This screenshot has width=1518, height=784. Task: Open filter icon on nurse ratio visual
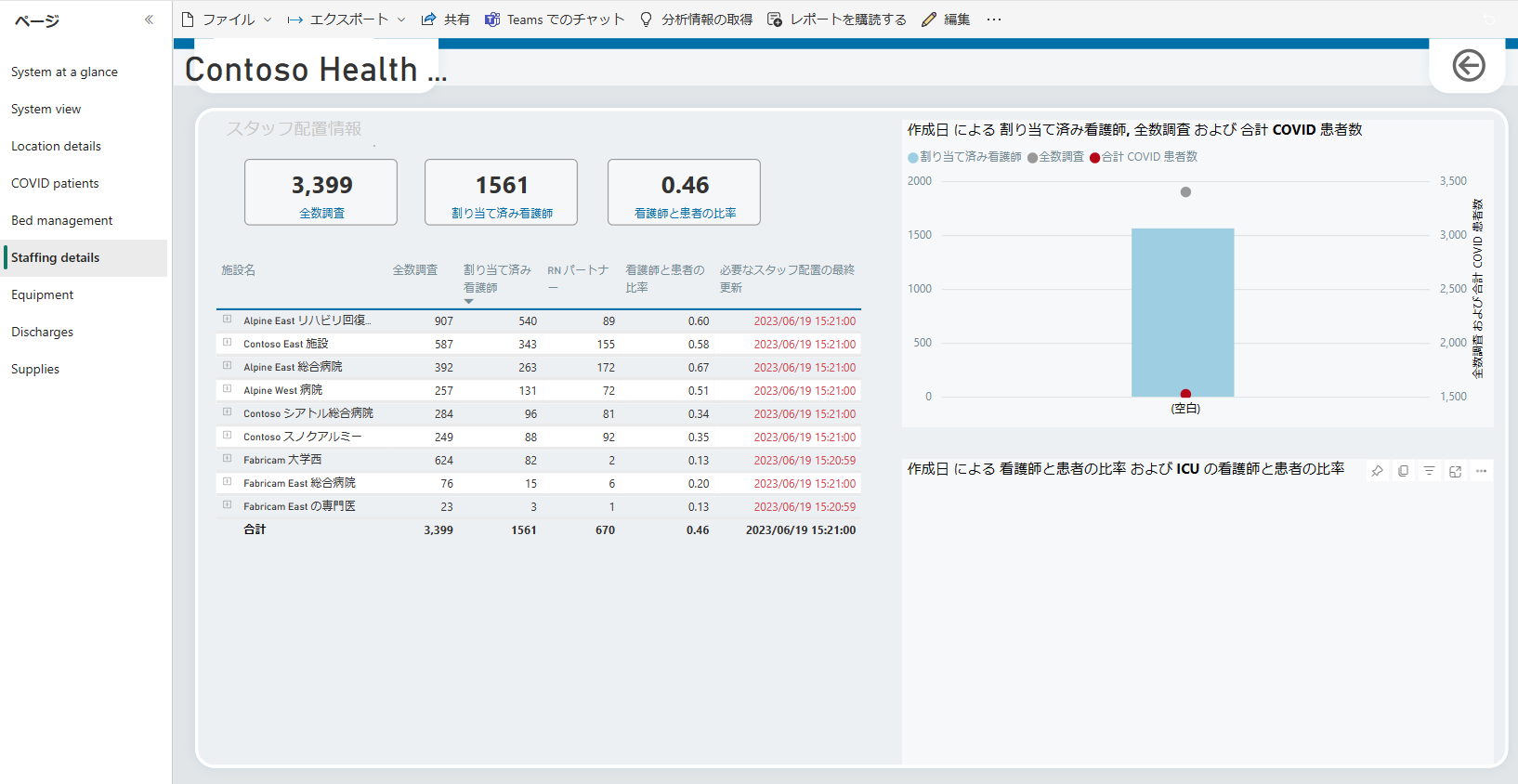coord(1429,471)
